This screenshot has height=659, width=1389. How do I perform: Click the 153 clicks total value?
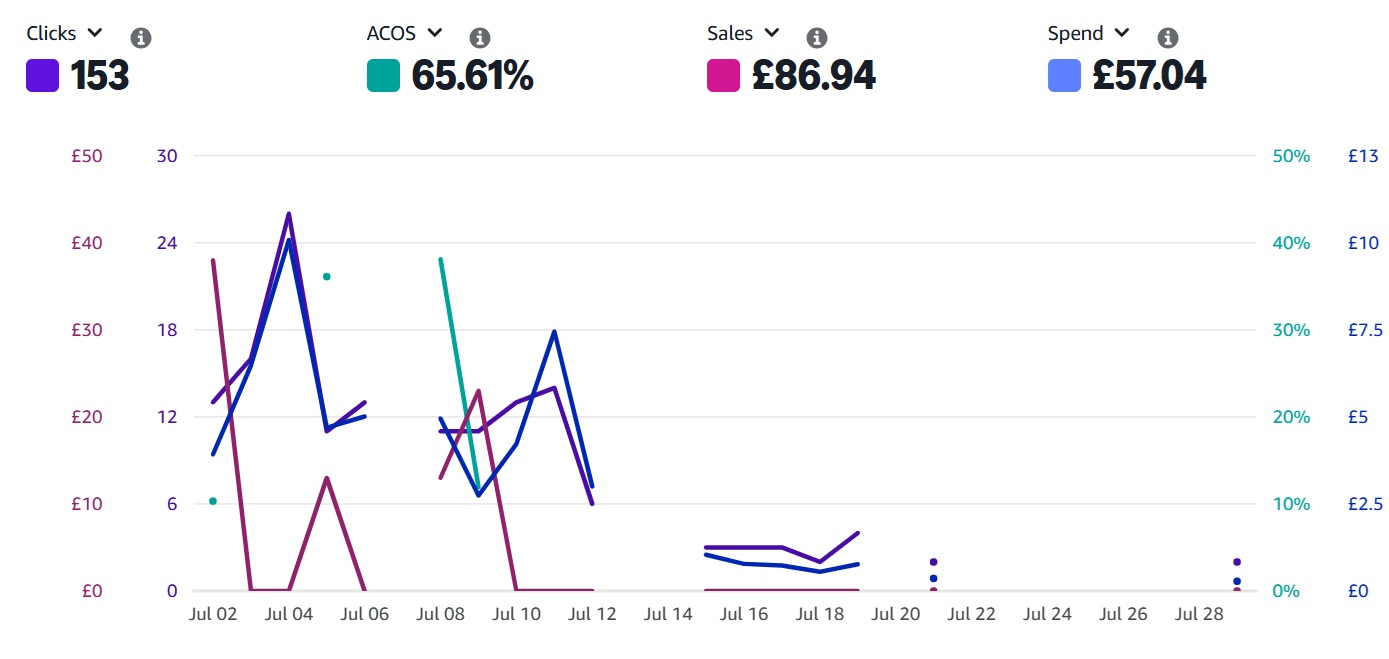100,76
